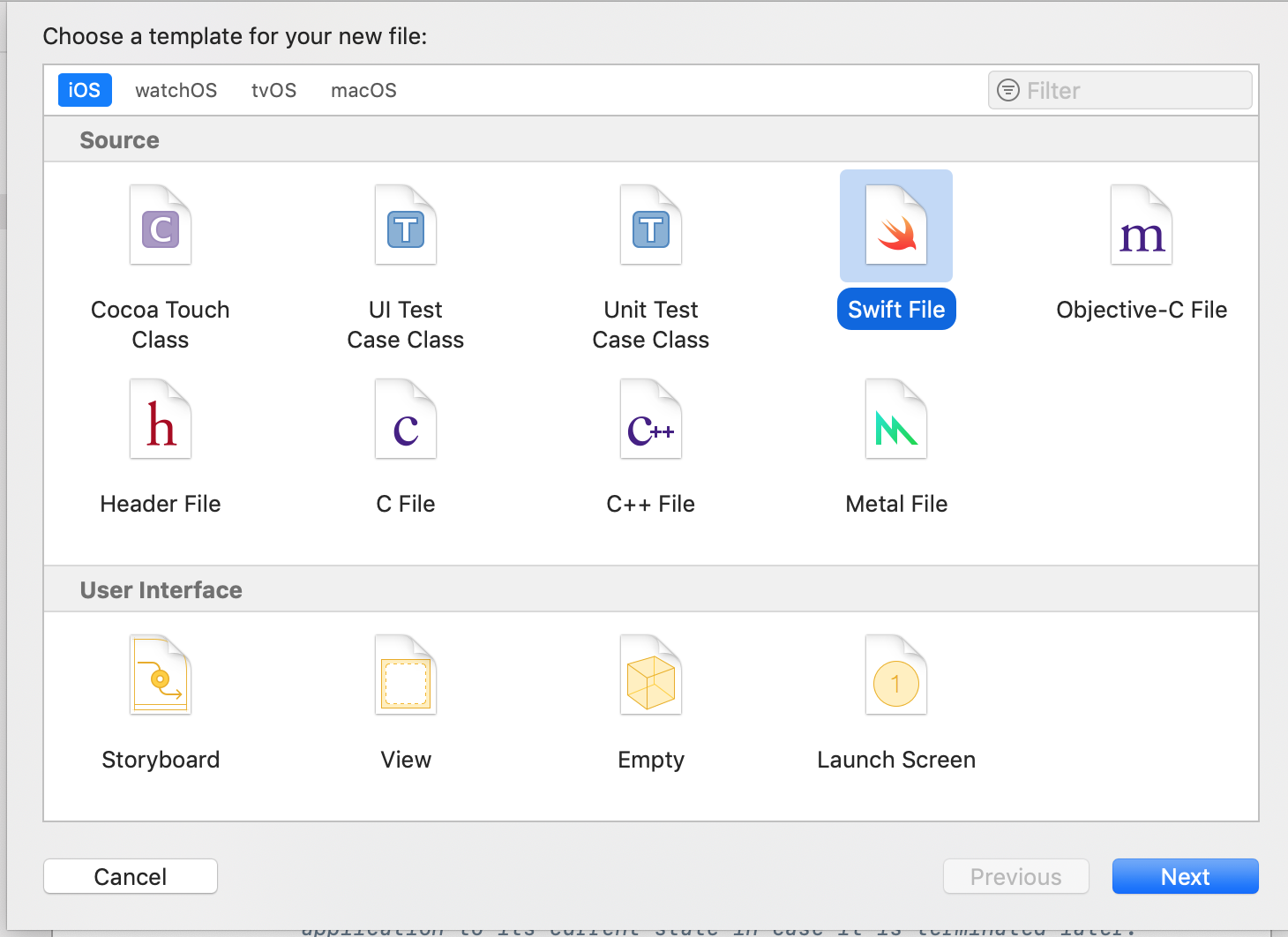Click the Cancel button
The width and height of the screenshot is (1288, 937).
click(131, 876)
